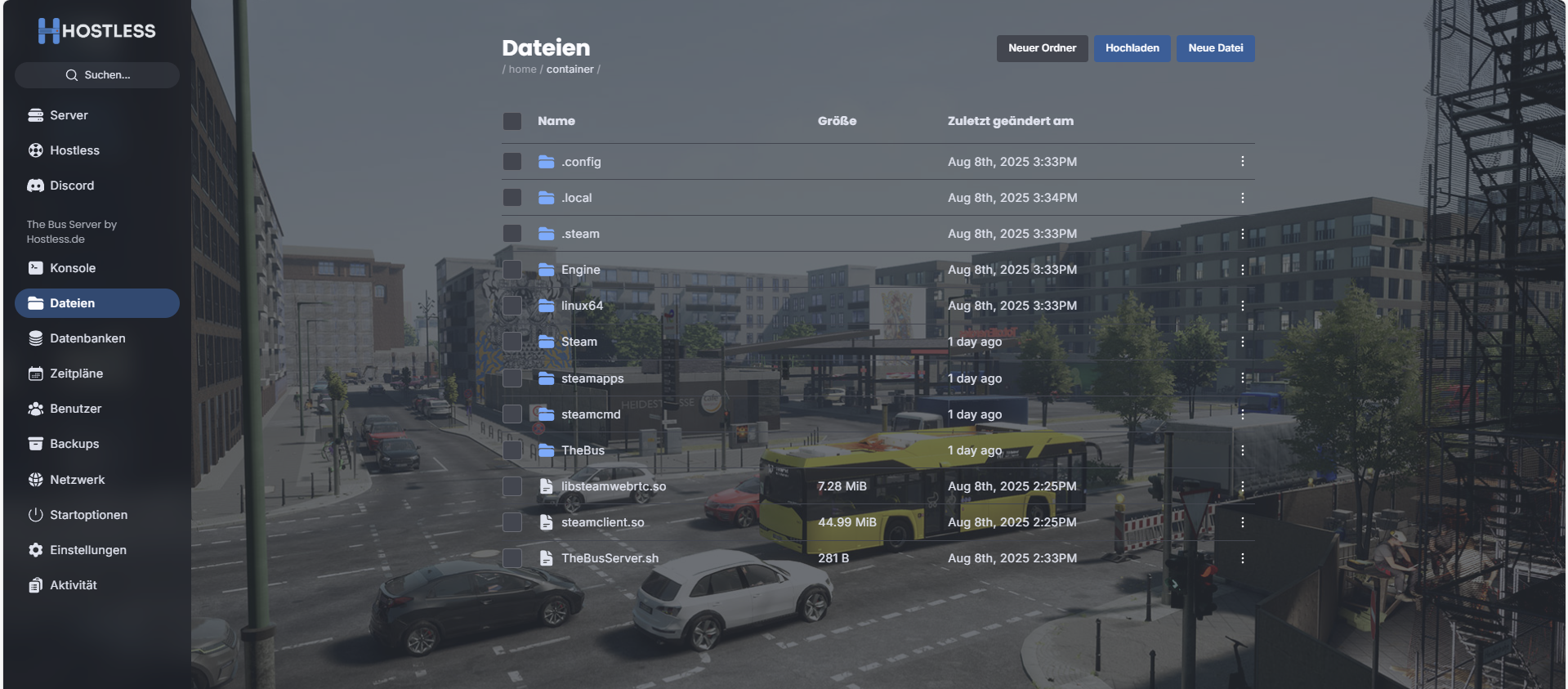Click the search magnifier icon
The width and height of the screenshot is (1568, 689).
[72, 75]
